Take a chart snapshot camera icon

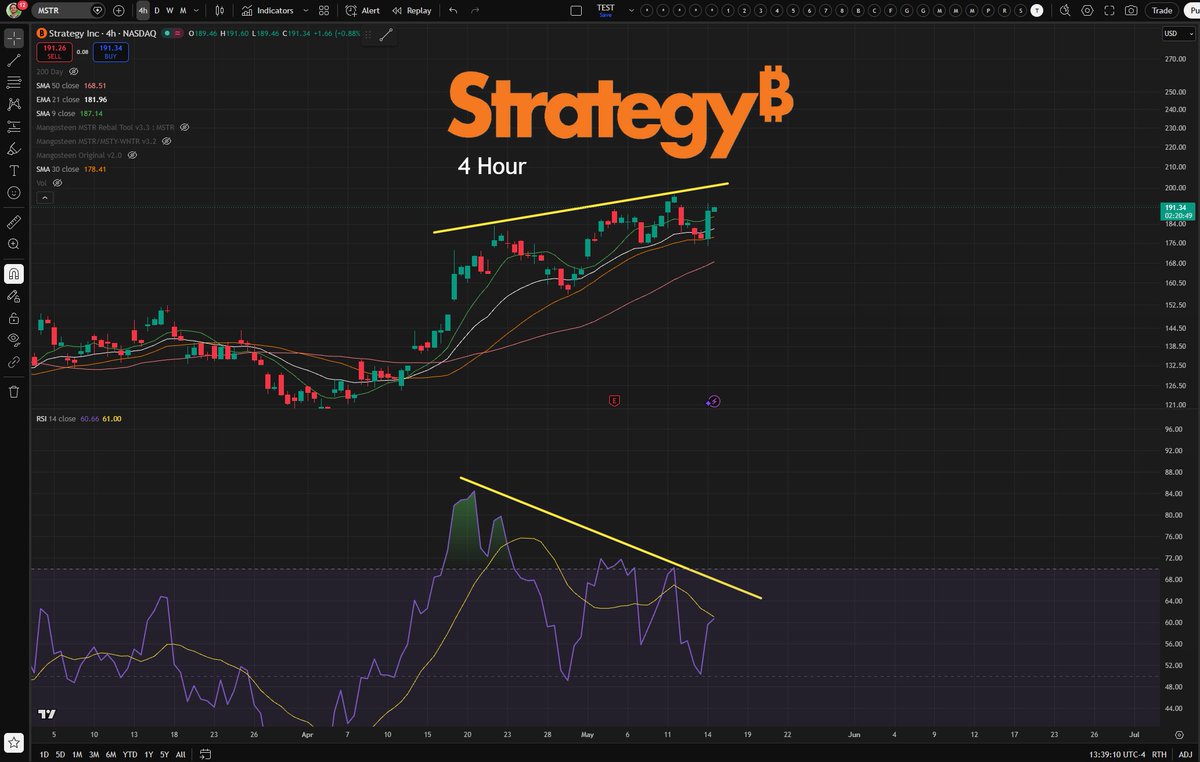1131,10
